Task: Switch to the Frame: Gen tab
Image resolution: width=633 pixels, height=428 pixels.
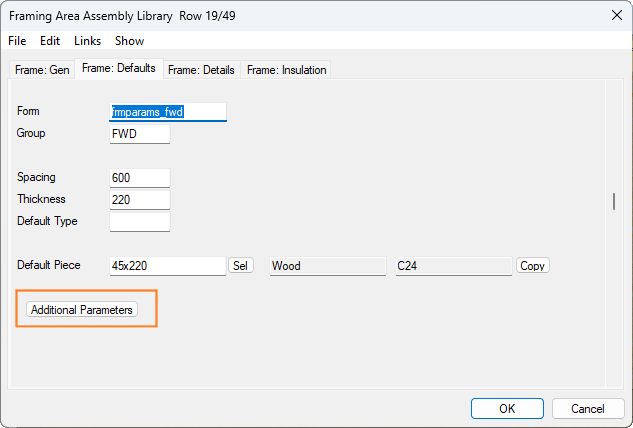Action: coord(41,70)
